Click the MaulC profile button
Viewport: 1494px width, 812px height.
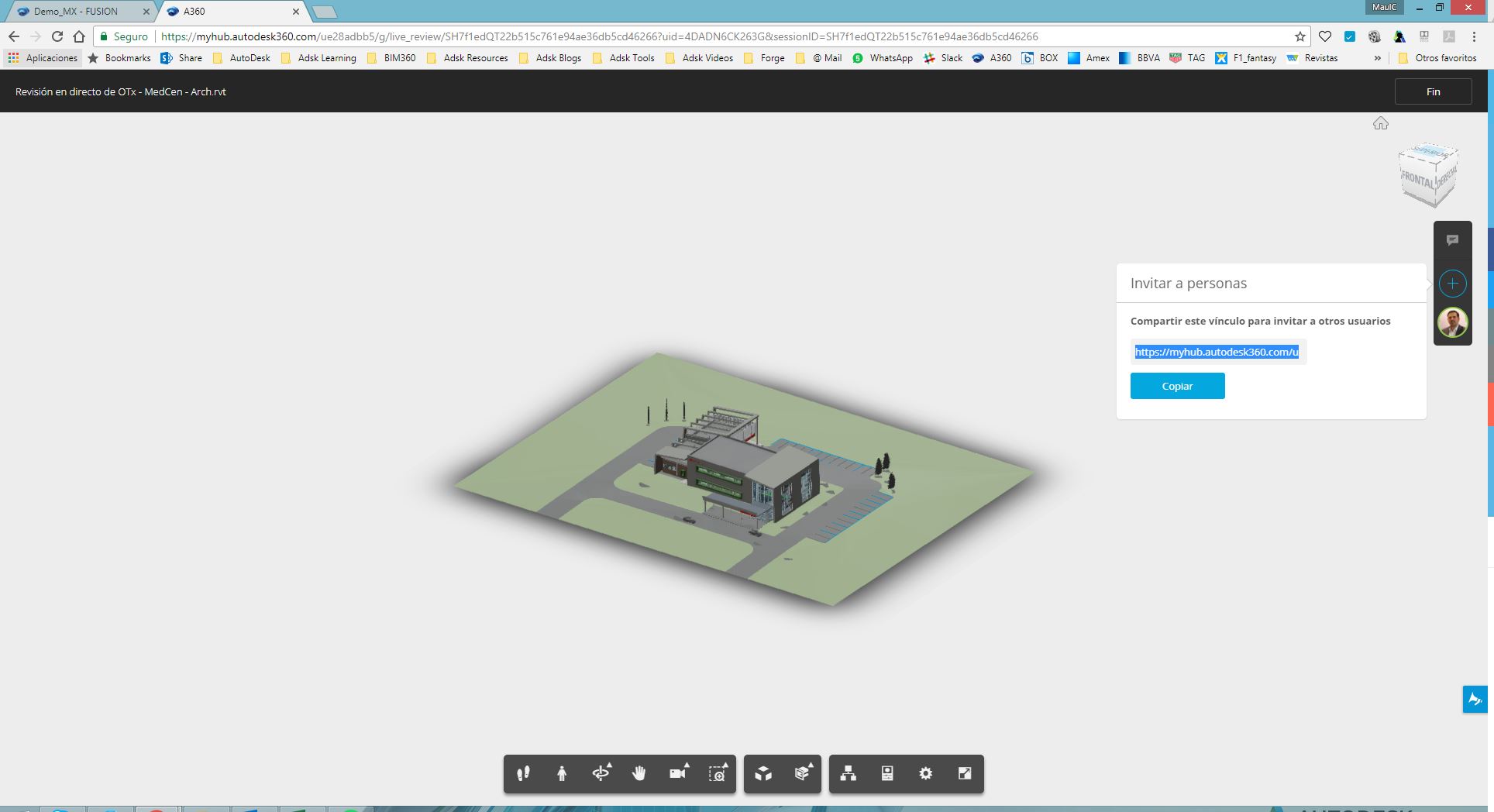1384,7
